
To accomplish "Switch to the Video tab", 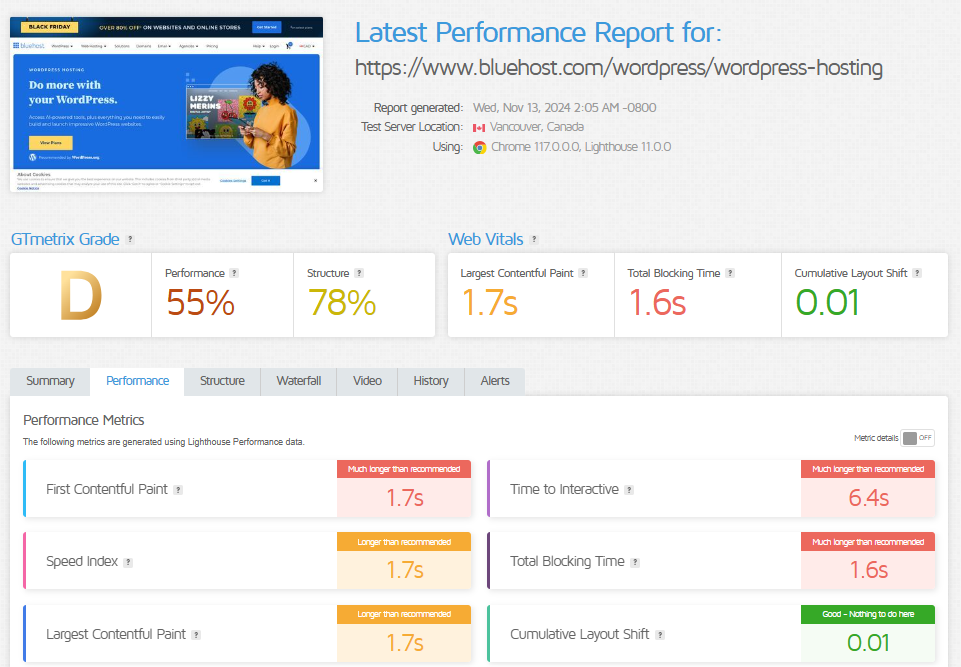I will (367, 381).
